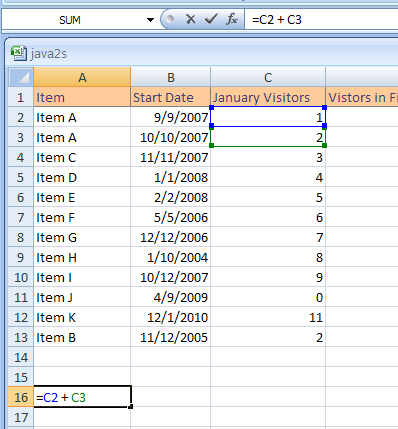Click cell with date 1/10/2004
Screen dimensions: 398x429
[x=171, y=257]
